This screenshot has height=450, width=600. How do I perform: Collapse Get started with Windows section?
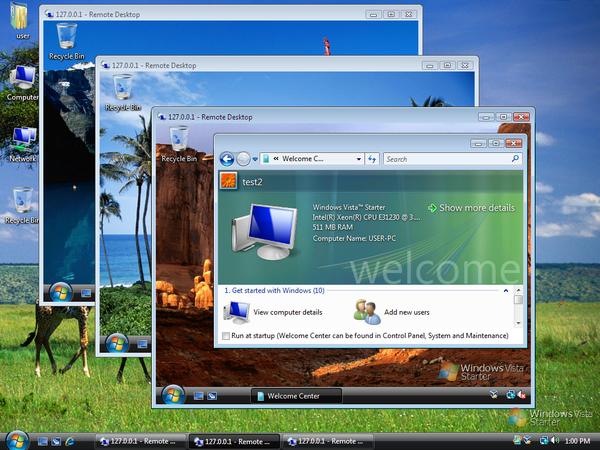point(506,291)
